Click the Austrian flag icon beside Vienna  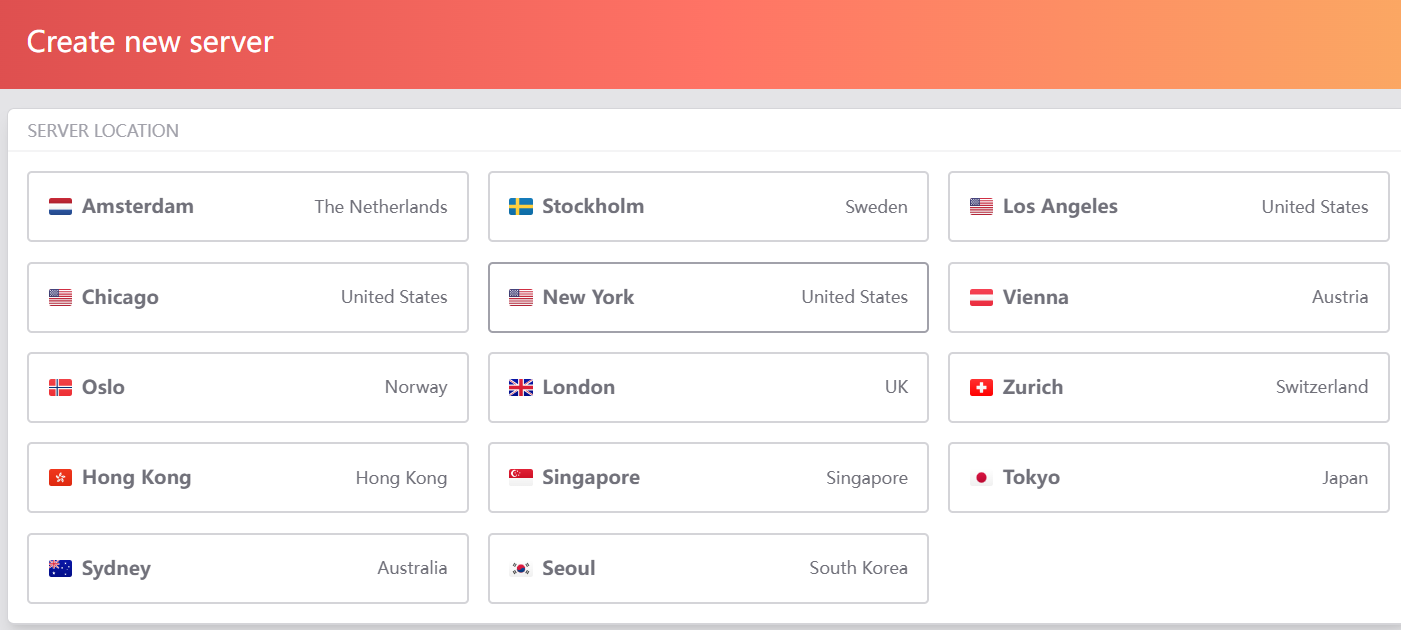click(x=981, y=297)
